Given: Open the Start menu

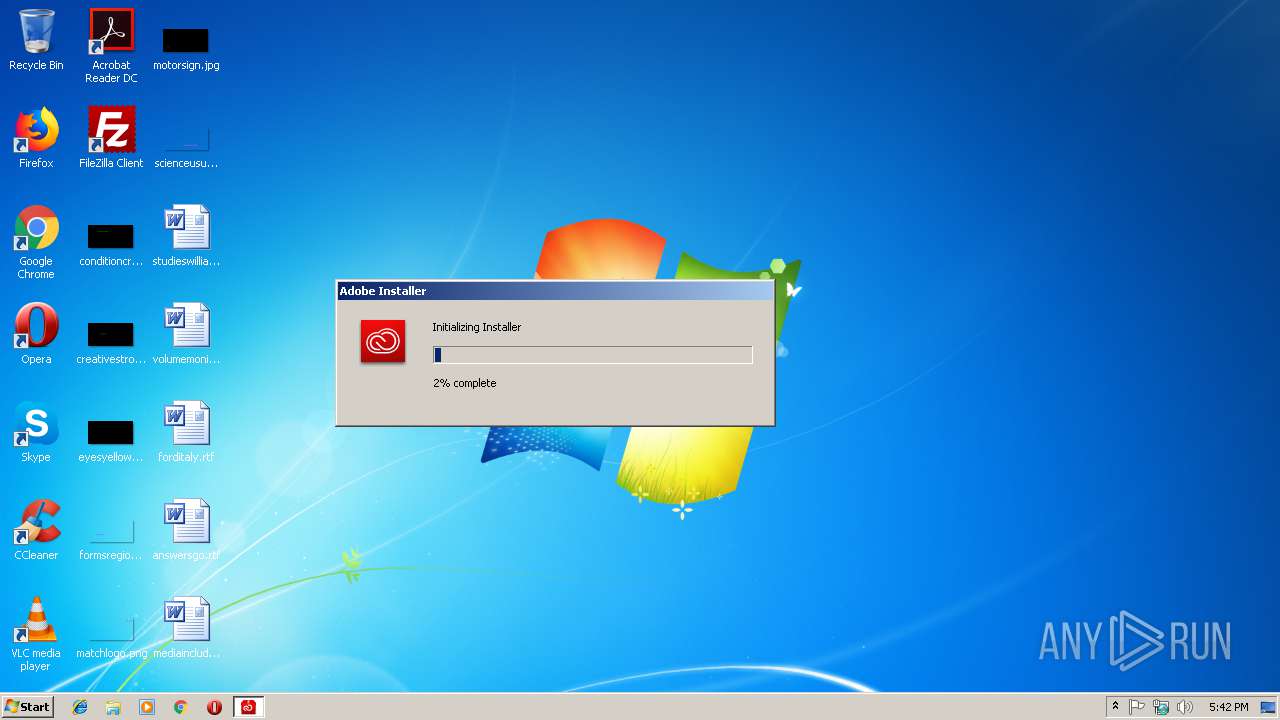Looking at the screenshot, I should (x=28, y=707).
